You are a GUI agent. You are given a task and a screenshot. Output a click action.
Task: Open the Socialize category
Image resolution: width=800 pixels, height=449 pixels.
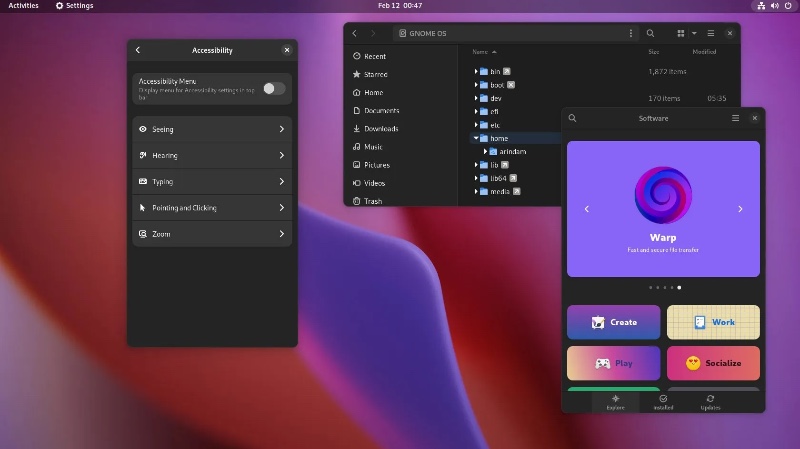[x=713, y=363]
